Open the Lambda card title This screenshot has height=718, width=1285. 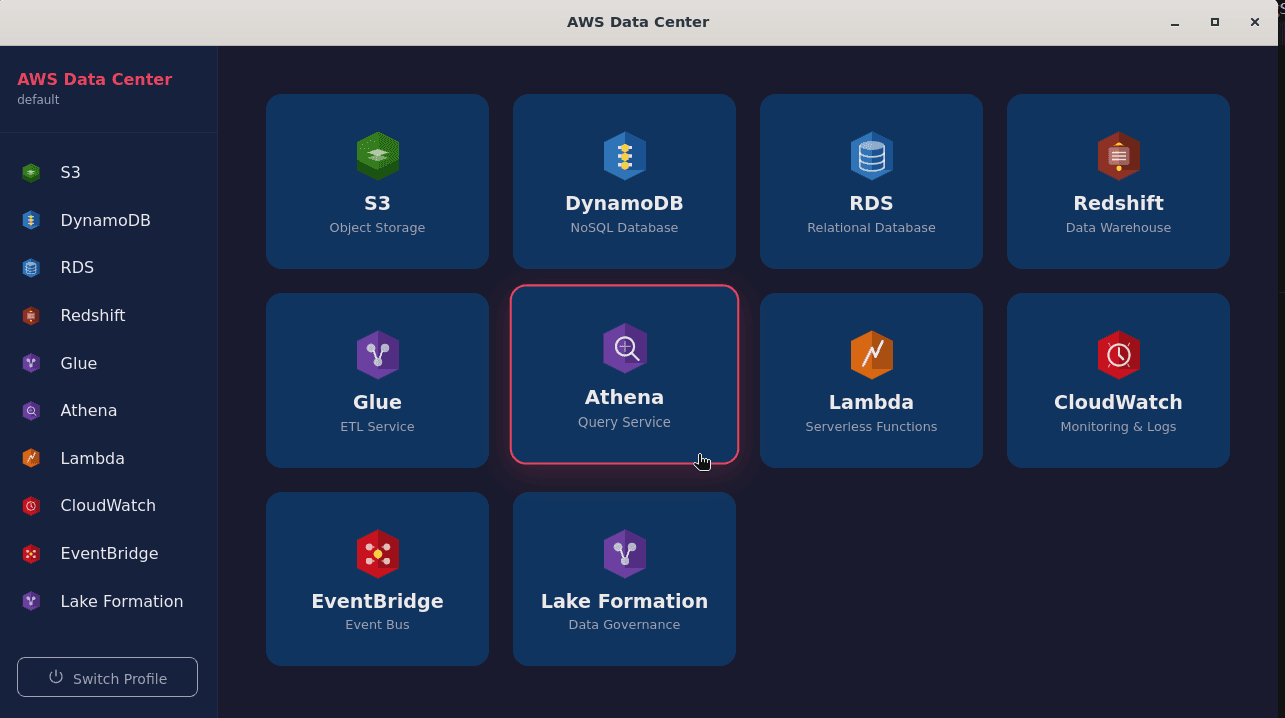(872, 402)
